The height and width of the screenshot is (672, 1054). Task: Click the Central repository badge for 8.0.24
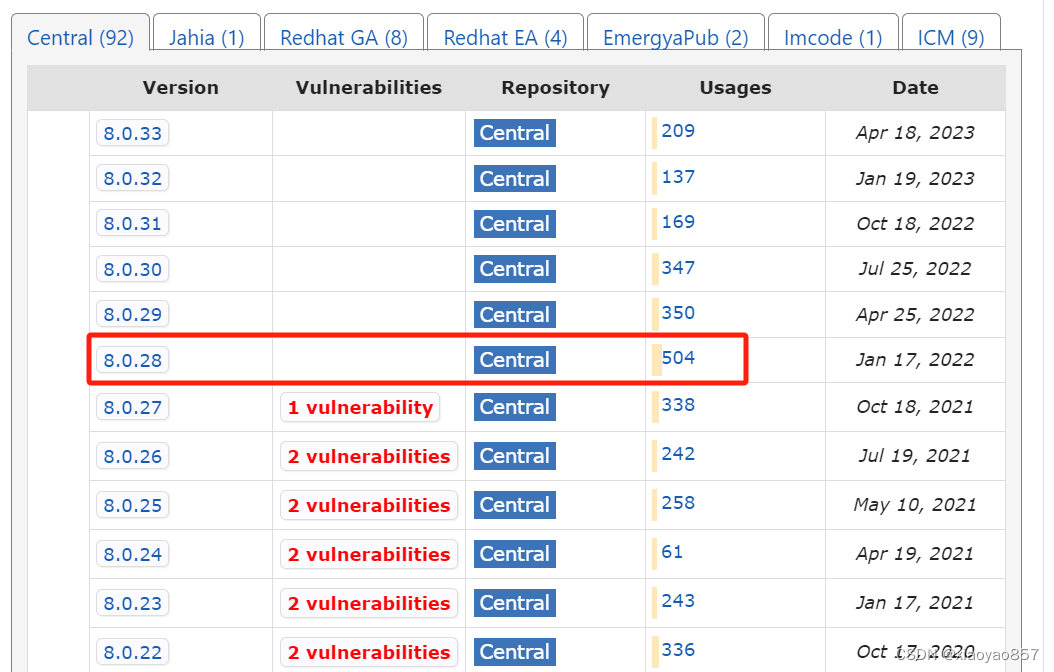pyautogui.click(x=515, y=554)
